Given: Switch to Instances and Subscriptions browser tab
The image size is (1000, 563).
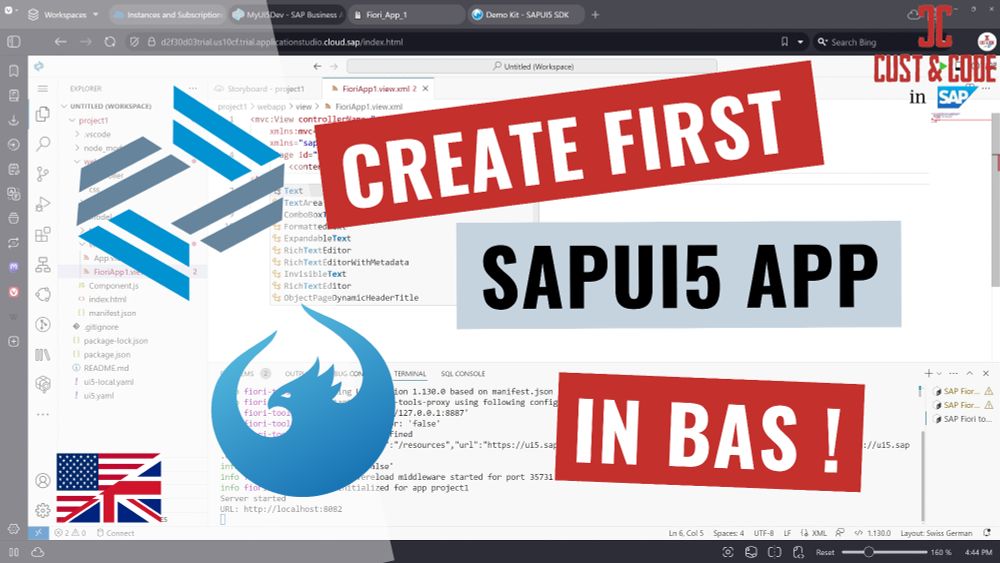Looking at the screenshot, I should tap(167, 14).
